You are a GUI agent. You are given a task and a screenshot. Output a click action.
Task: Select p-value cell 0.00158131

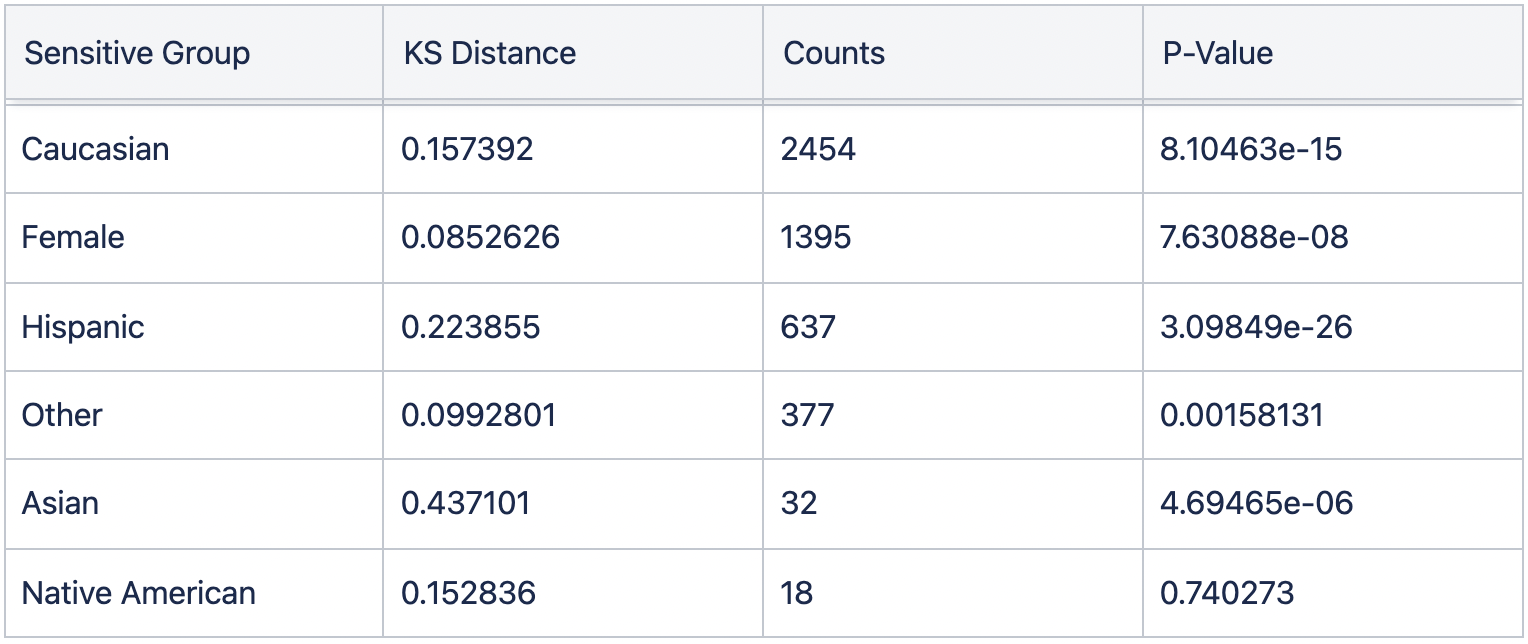click(1241, 415)
